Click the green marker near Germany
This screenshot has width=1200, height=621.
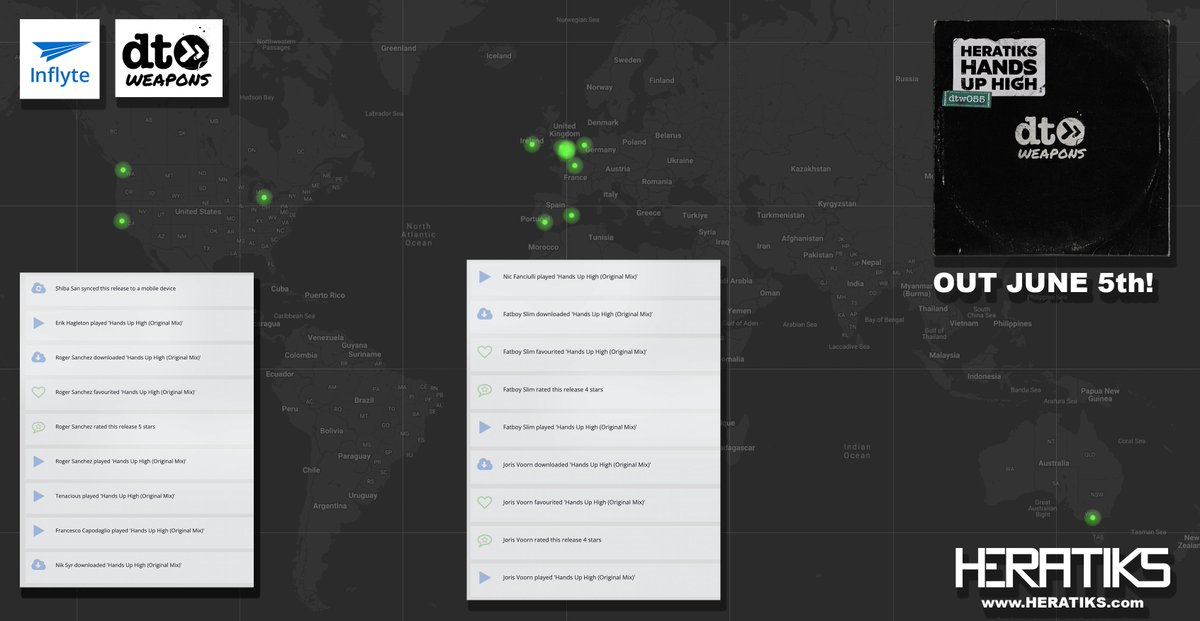[x=585, y=145]
